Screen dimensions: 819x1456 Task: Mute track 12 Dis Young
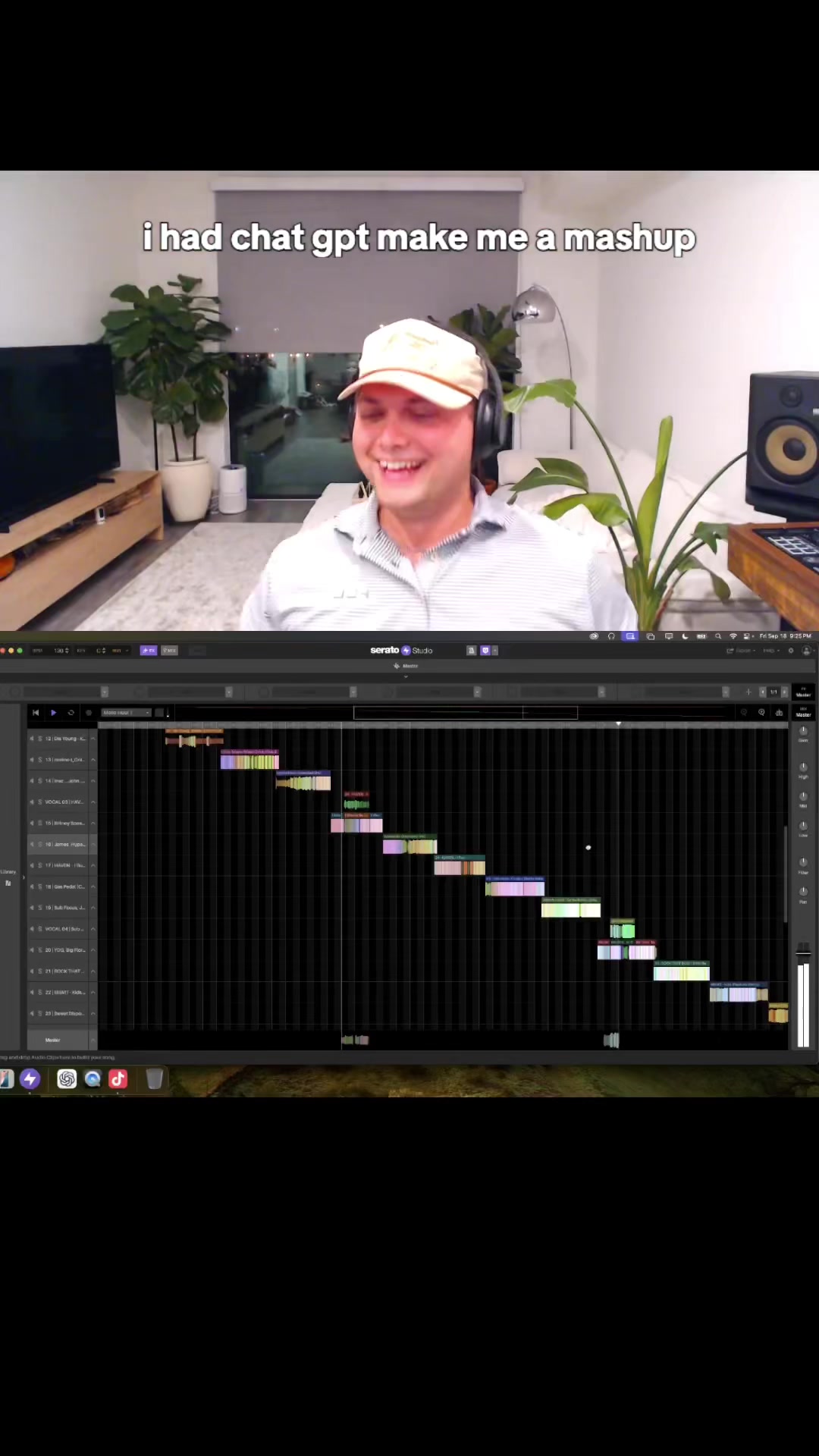(32, 739)
